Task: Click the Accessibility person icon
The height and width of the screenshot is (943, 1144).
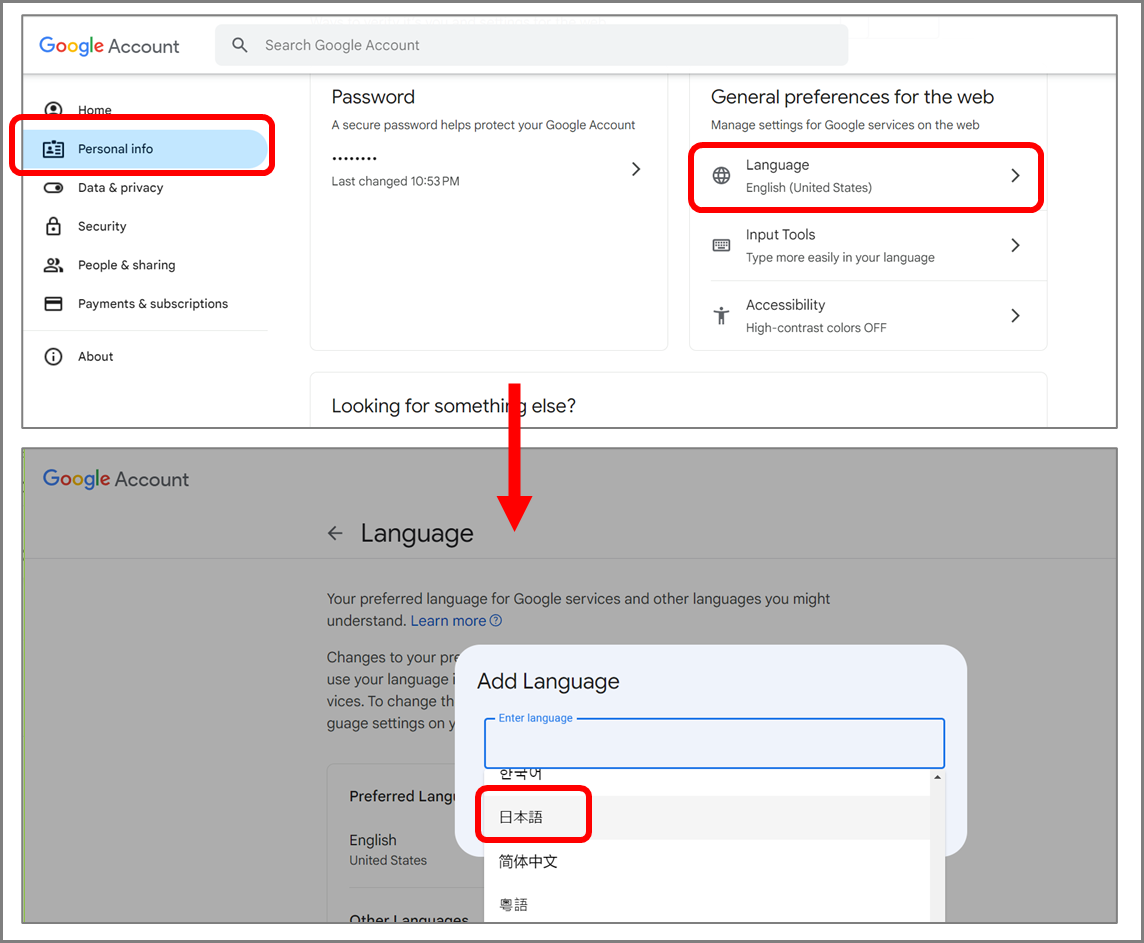Action: point(721,316)
